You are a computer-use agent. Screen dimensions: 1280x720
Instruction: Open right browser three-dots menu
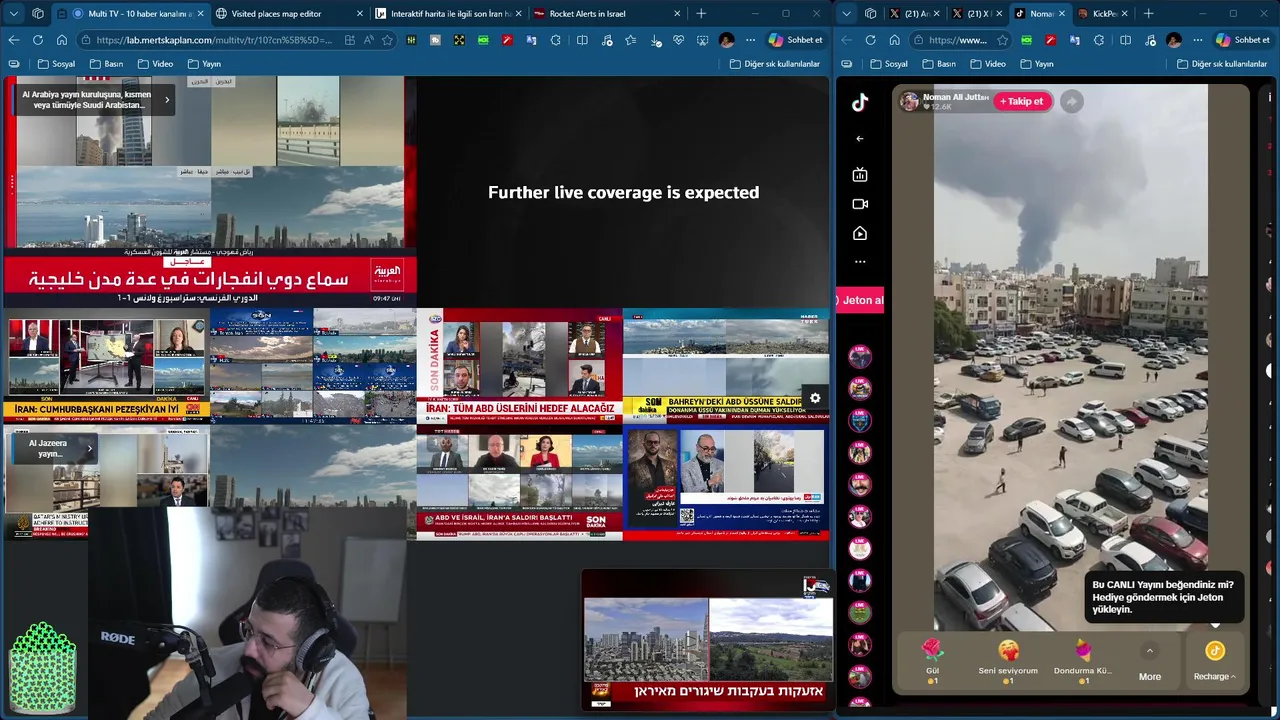pyautogui.click(x=1197, y=40)
